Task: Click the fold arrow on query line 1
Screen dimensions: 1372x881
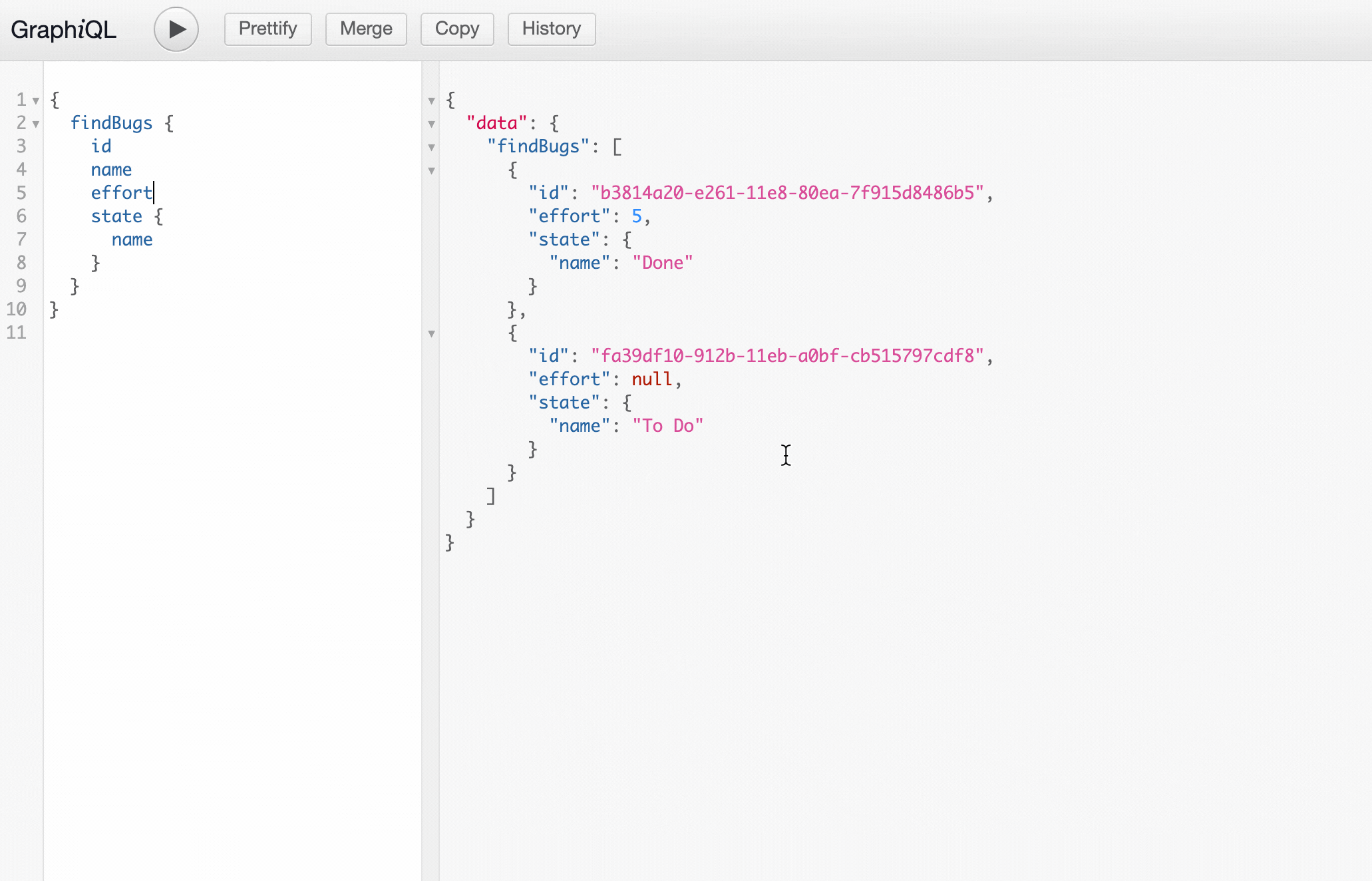Action: click(x=35, y=100)
